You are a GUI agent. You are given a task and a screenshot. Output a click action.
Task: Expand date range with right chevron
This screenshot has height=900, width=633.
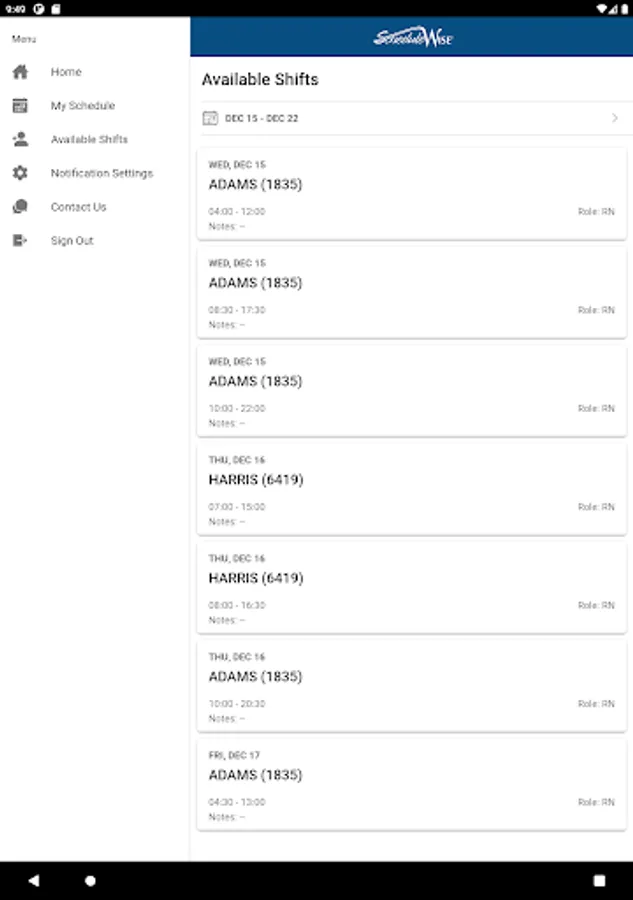click(614, 118)
